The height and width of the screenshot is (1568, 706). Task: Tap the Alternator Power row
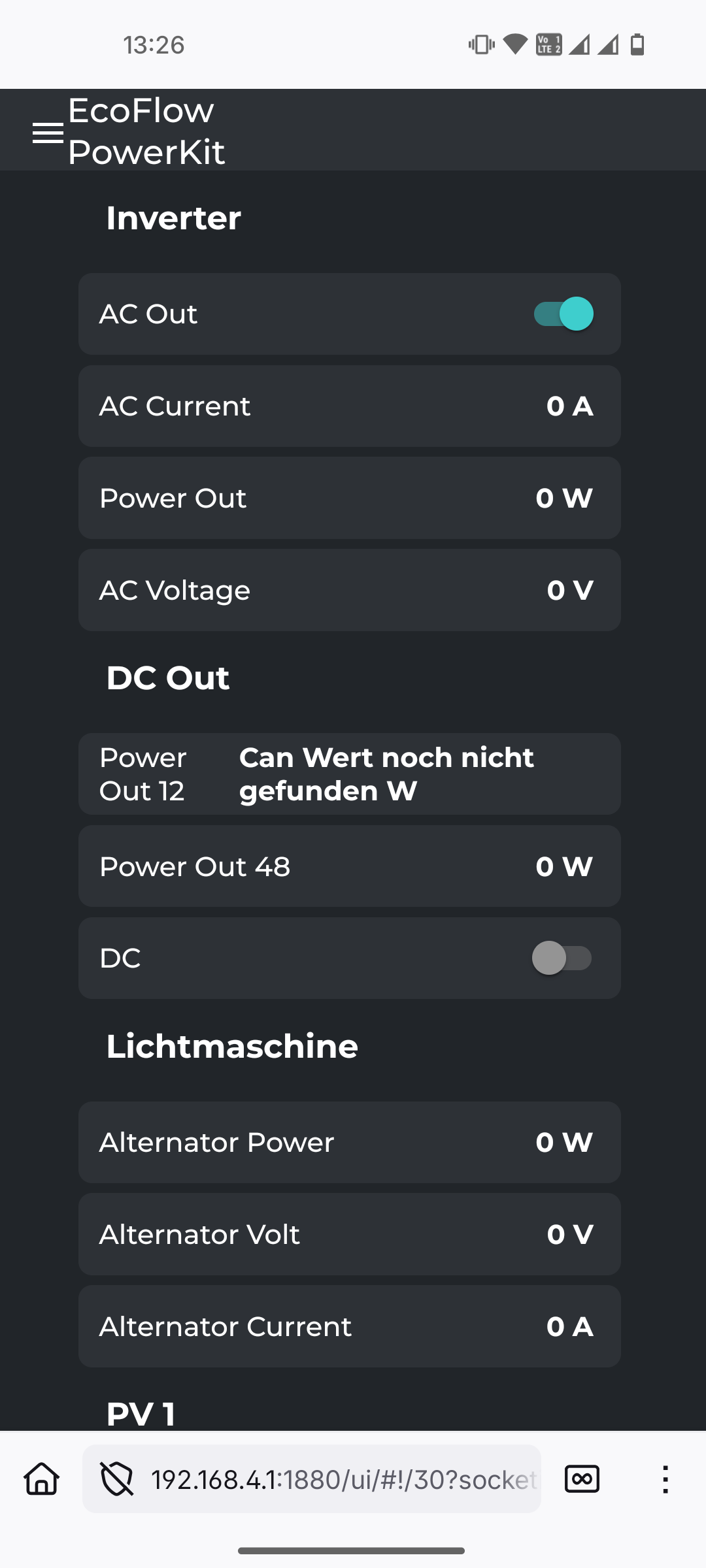(x=349, y=1142)
